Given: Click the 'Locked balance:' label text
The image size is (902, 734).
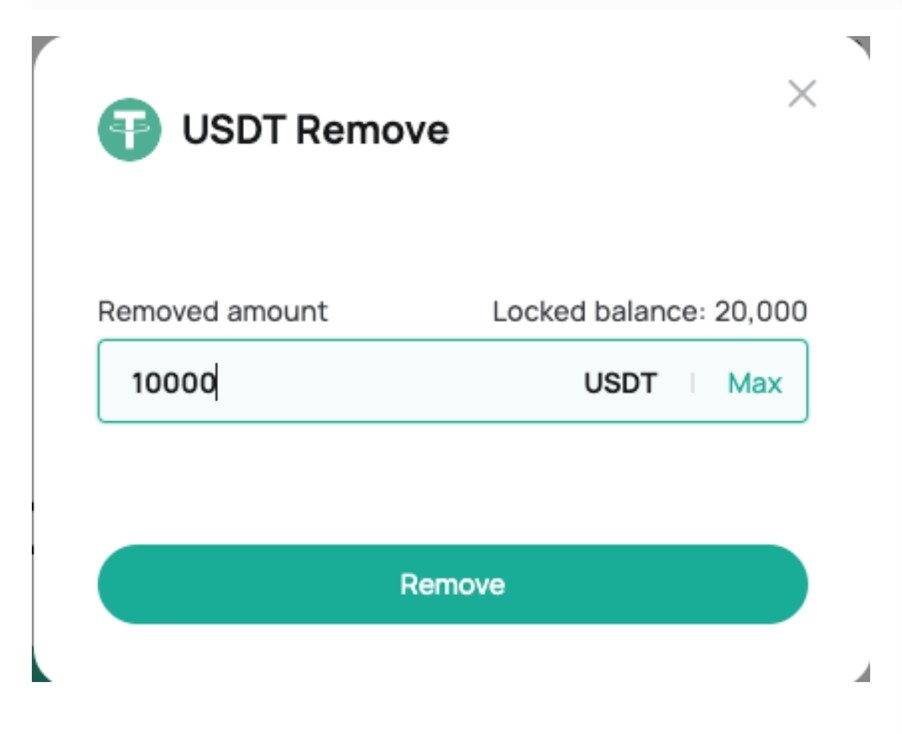Looking at the screenshot, I should click(599, 312).
